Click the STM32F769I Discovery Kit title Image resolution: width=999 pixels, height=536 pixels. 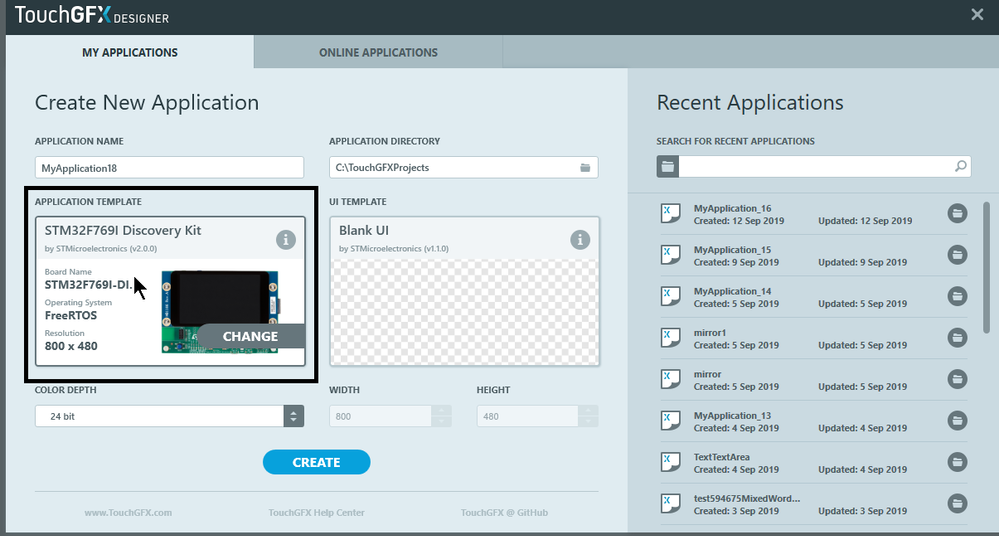click(x=123, y=230)
